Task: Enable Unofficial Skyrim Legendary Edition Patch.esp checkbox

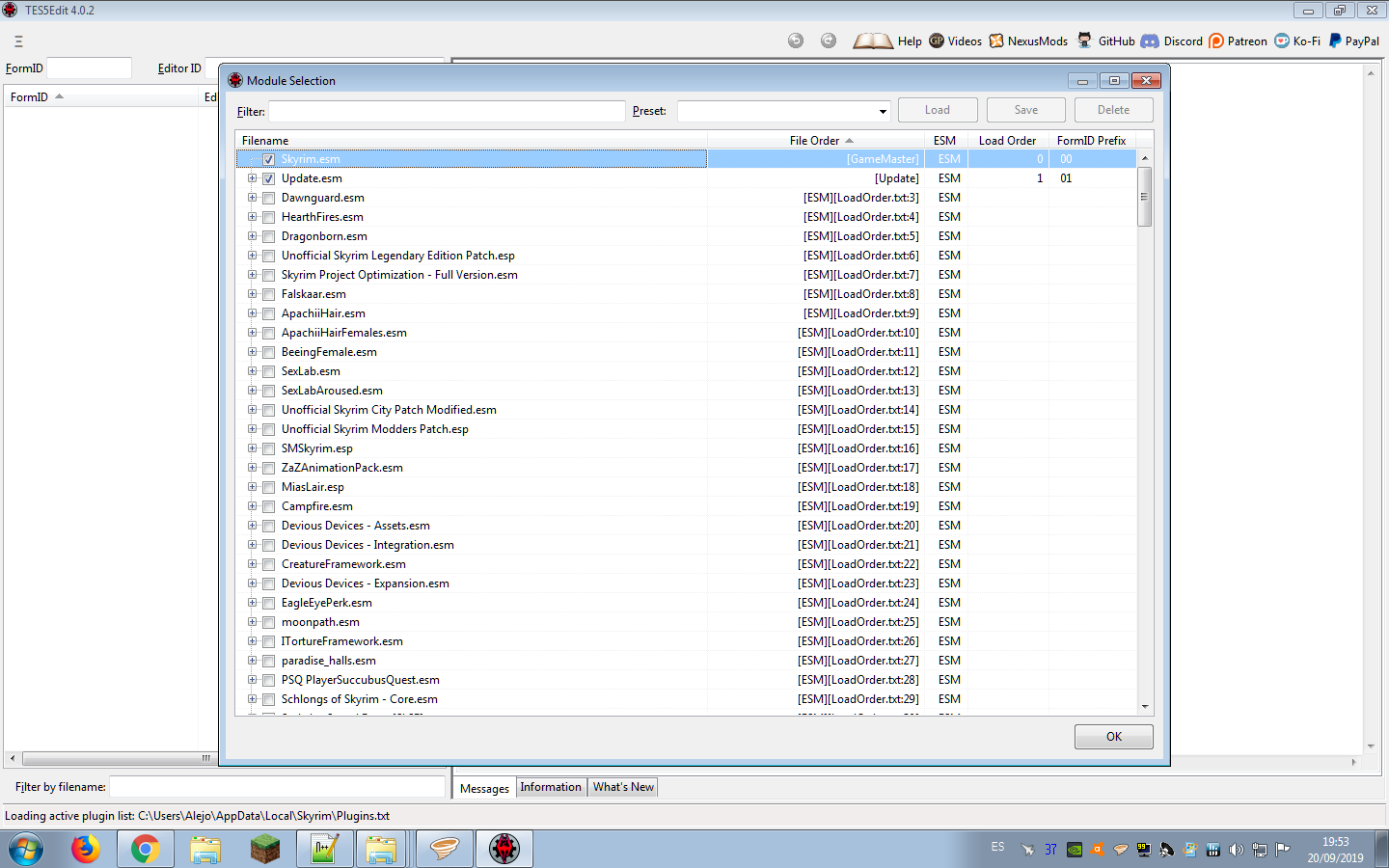Action: [269, 257]
